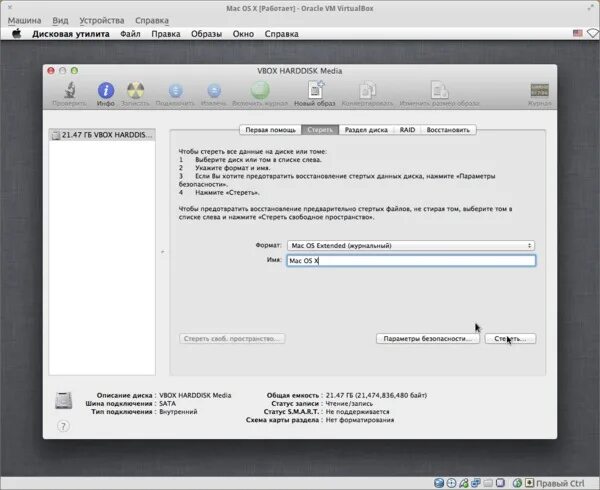Open the Журнал log icon
Viewport: 600px width, 490px height.
click(540, 93)
